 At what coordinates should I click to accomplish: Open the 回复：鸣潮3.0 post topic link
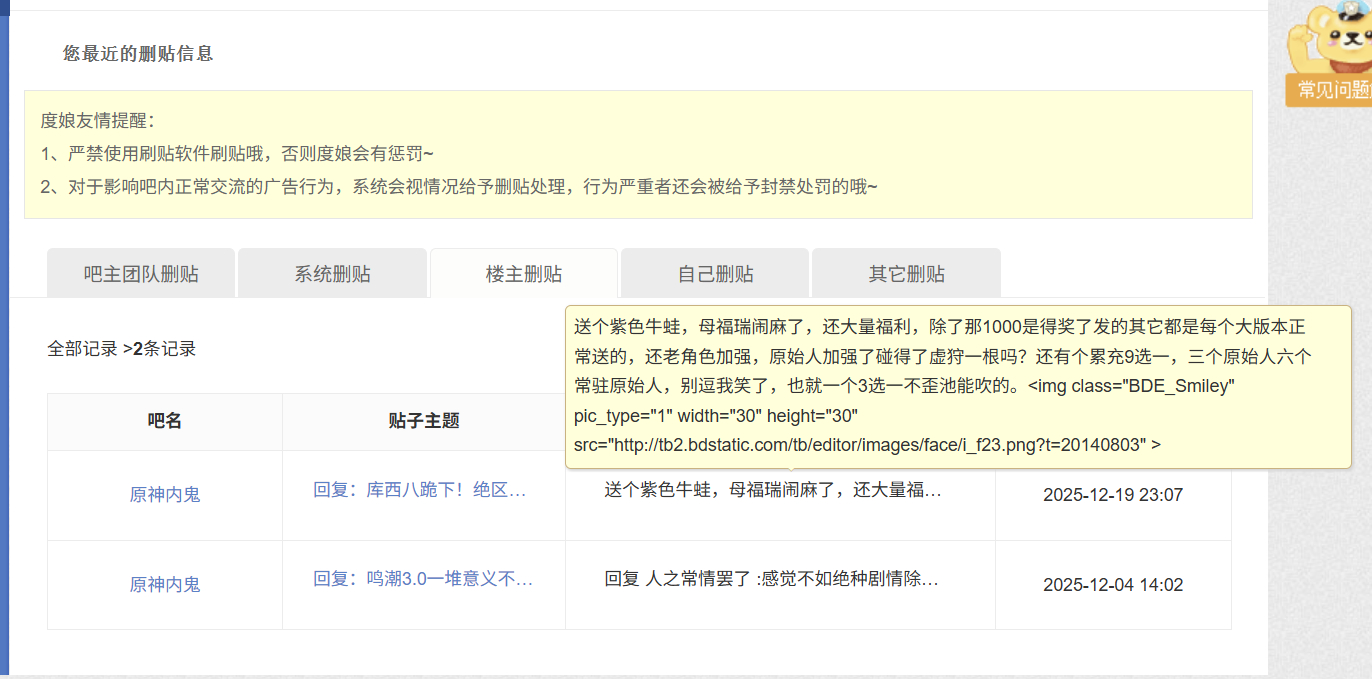coord(423,579)
